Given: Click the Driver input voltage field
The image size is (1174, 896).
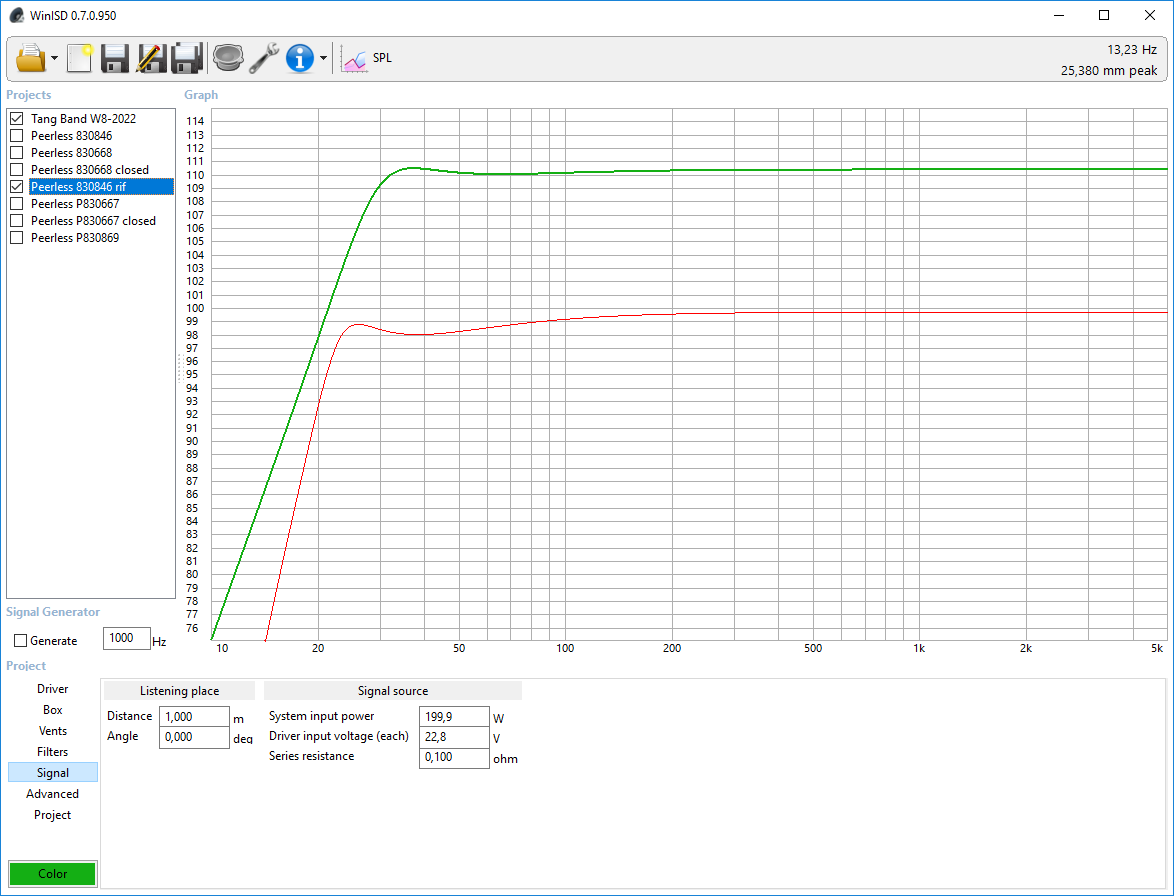Looking at the screenshot, I should click(x=454, y=737).
